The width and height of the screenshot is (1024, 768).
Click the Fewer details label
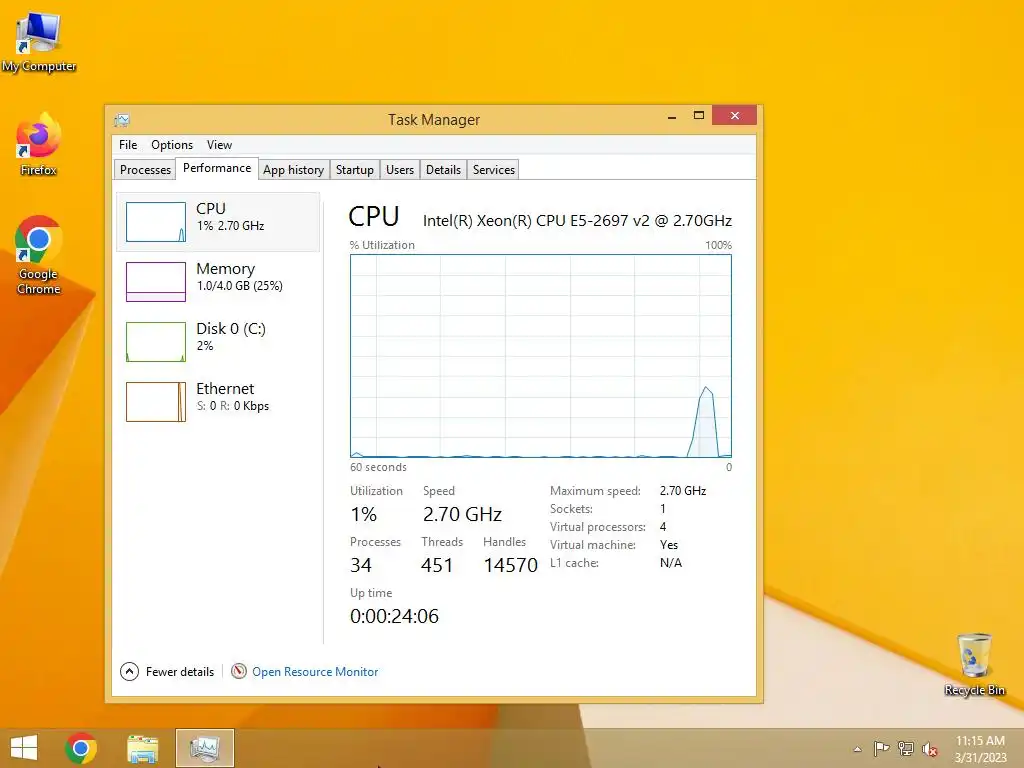(180, 671)
